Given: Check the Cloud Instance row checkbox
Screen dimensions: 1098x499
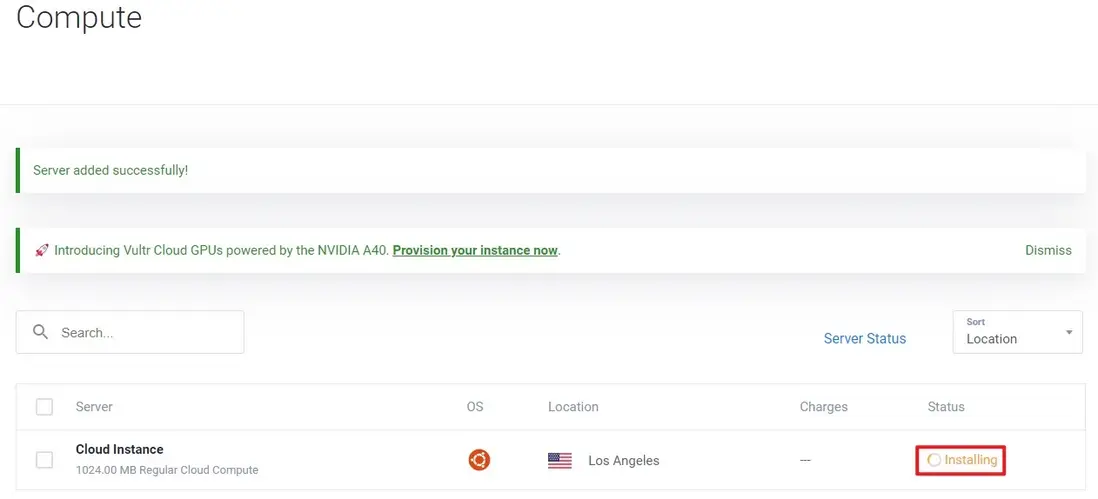Looking at the screenshot, I should click(44, 460).
